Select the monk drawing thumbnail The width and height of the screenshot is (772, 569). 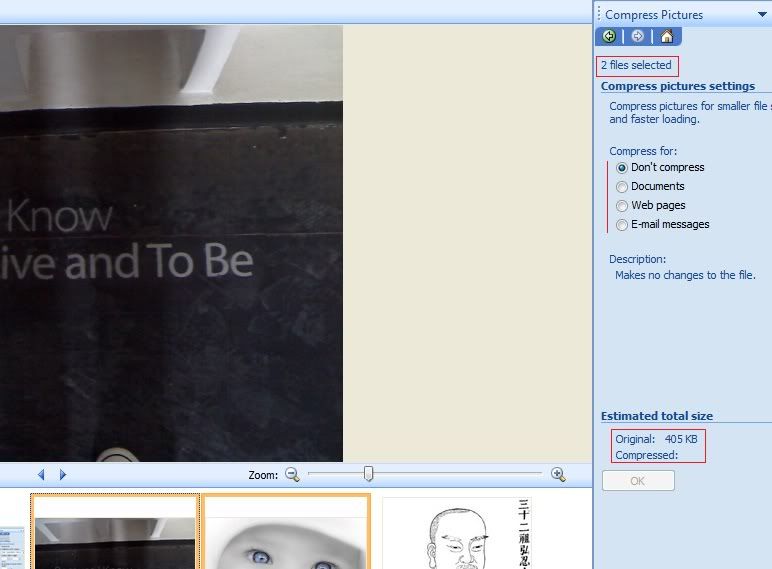click(x=457, y=534)
